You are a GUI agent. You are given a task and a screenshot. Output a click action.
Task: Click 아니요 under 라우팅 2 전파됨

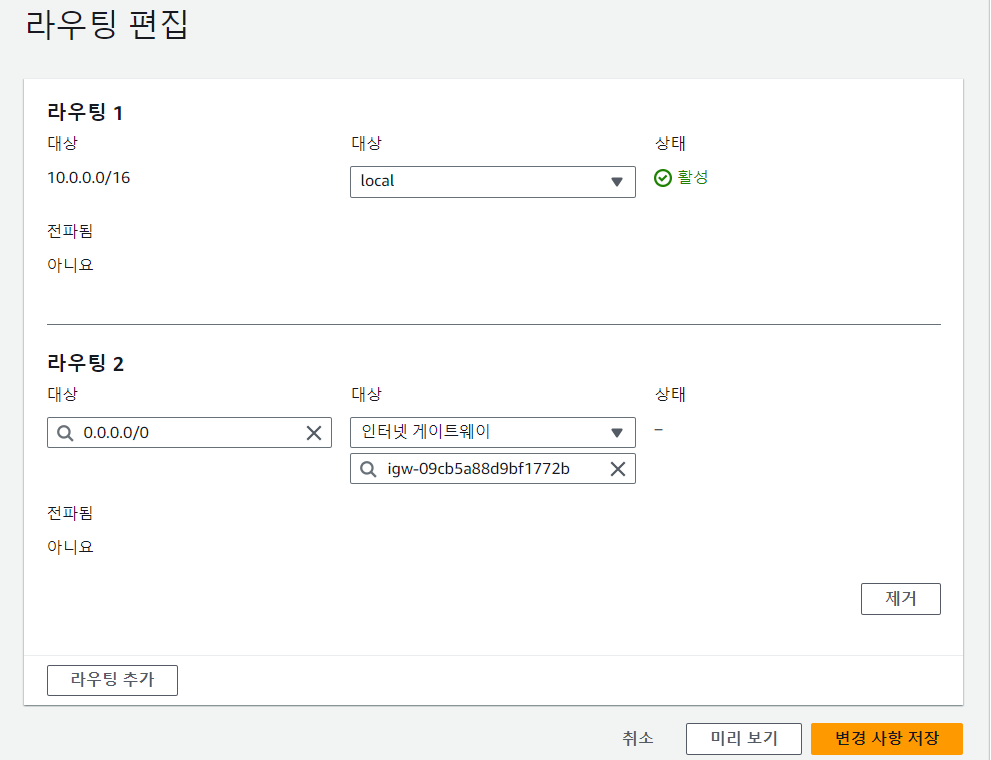70,546
